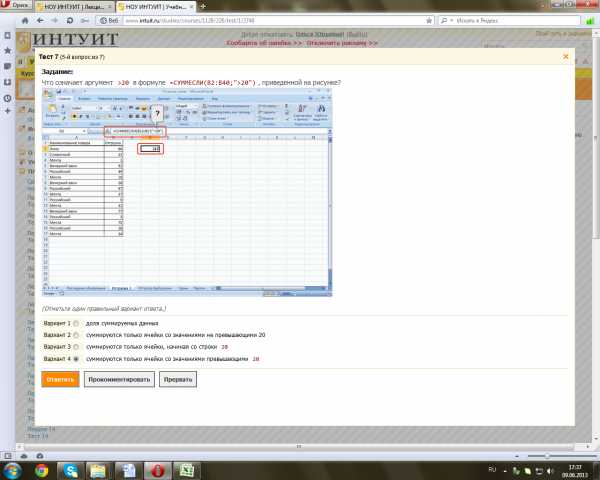Bookmark the page with the star icon
This screenshot has height=480, width=600.
click(x=429, y=20)
